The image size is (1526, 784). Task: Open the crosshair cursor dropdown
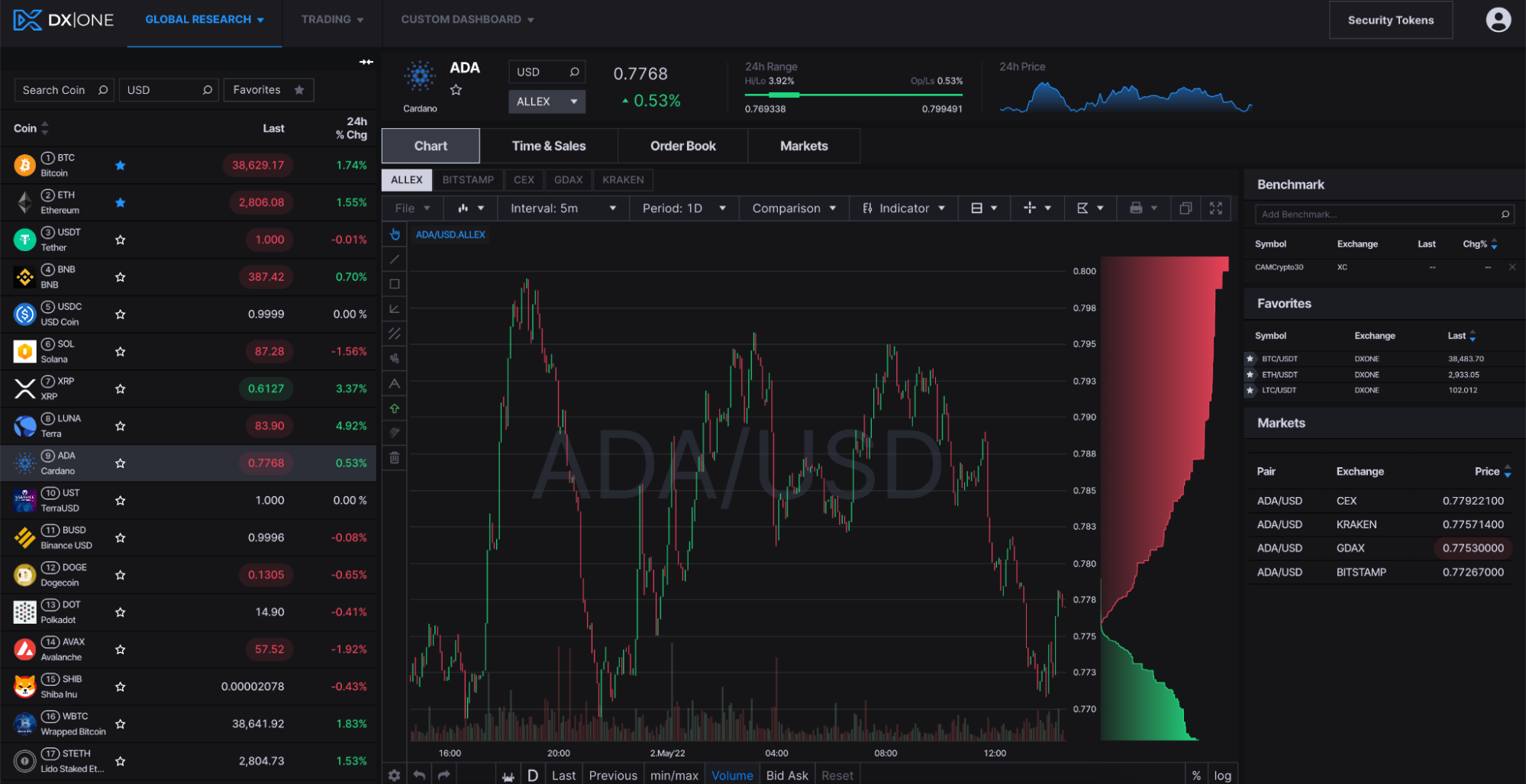coord(1037,208)
